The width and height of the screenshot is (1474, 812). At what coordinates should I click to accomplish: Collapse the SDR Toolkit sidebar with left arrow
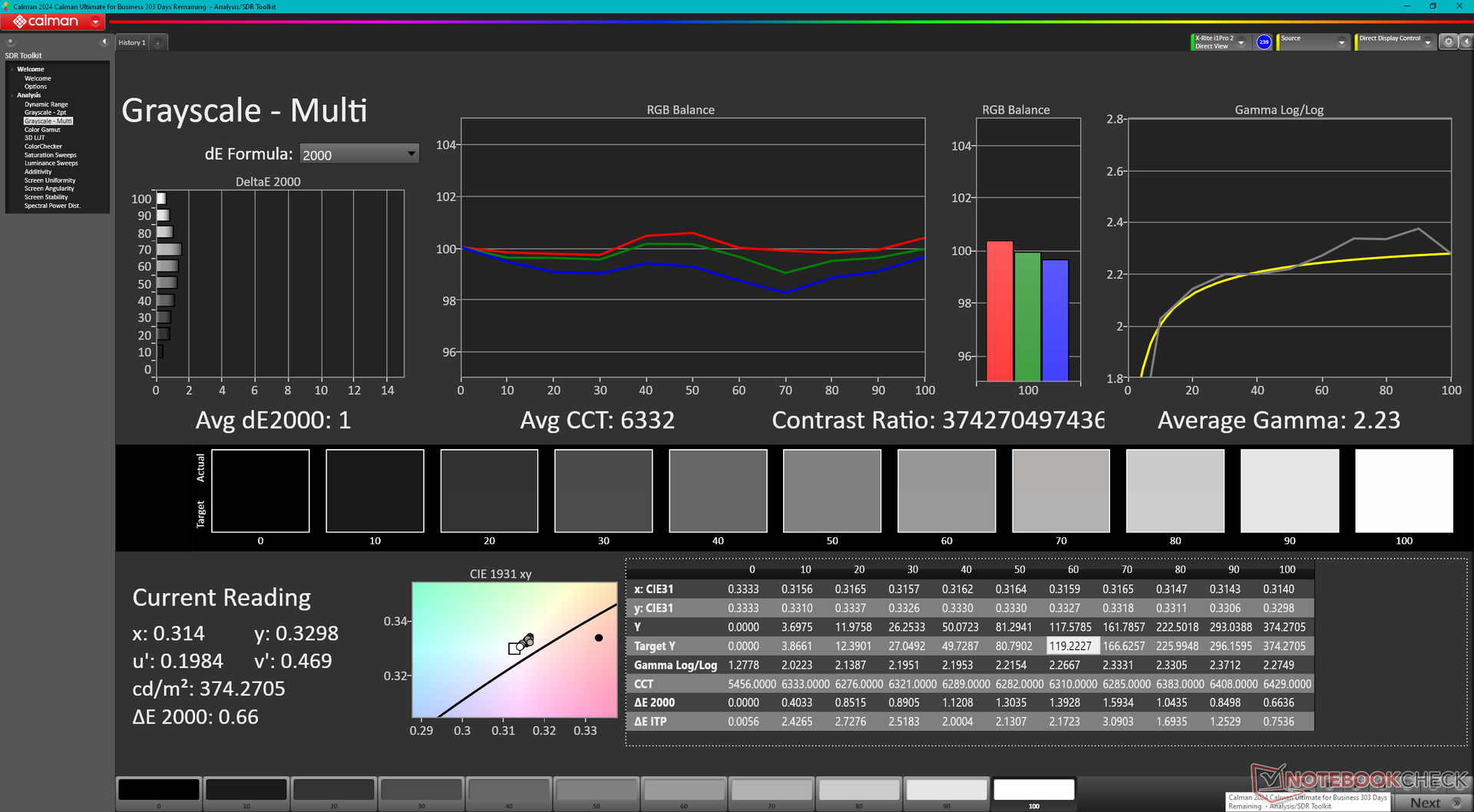(104, 42)
